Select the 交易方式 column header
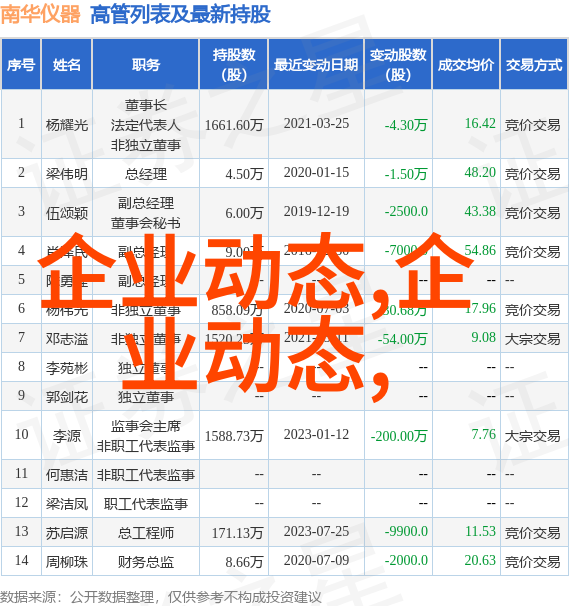Screen dimensions: 569x606 coord(534,64)
